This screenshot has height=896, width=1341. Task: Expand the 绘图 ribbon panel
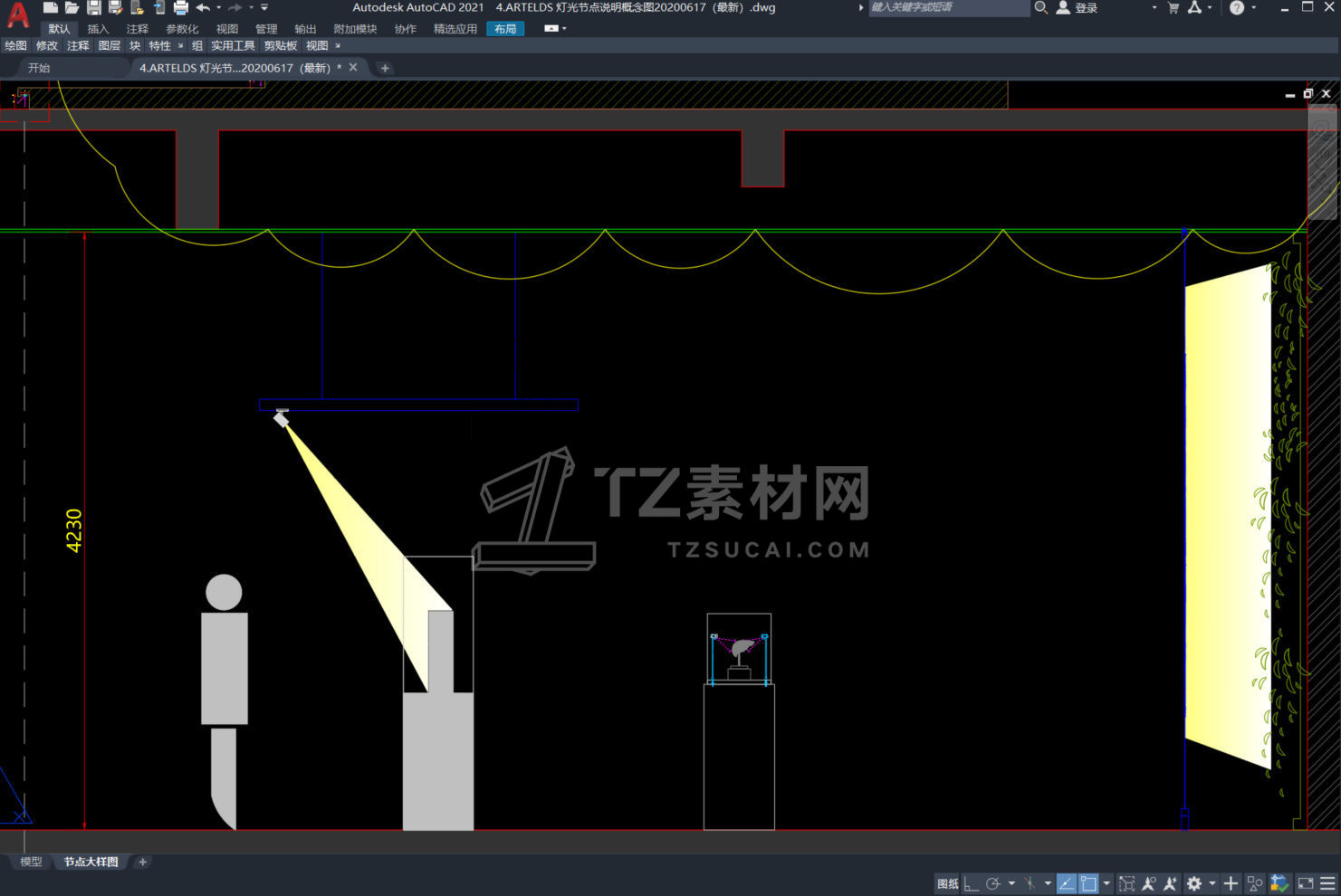click(x=15, y=45)
